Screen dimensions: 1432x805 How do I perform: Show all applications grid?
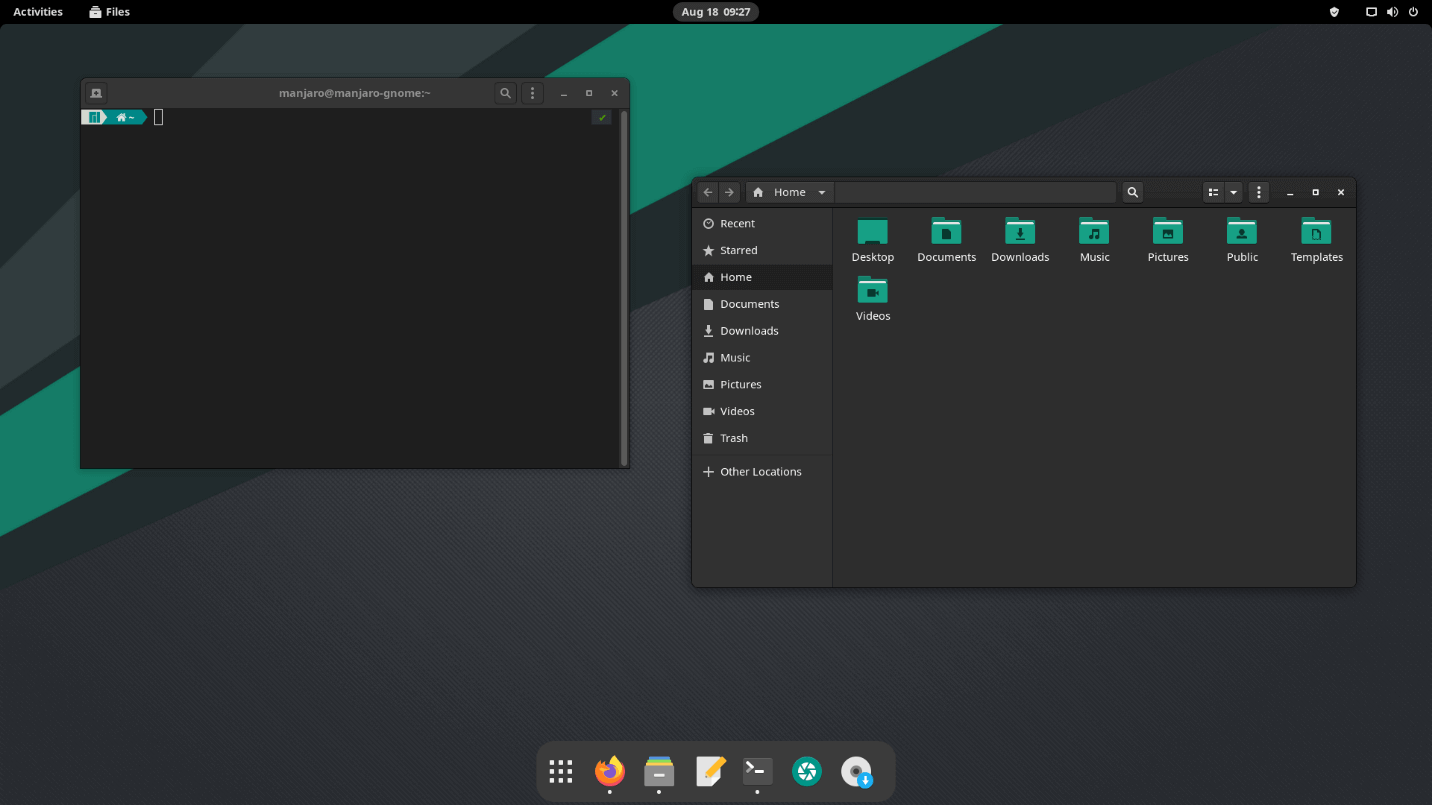coord(561,771)
